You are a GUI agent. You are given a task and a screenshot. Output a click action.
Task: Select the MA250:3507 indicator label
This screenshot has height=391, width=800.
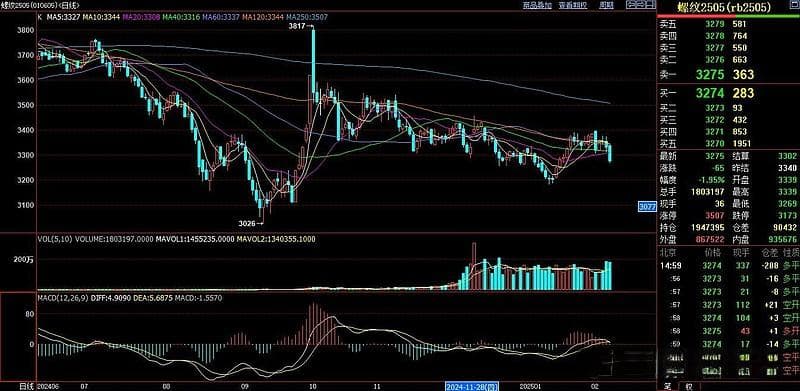(307, 17)
